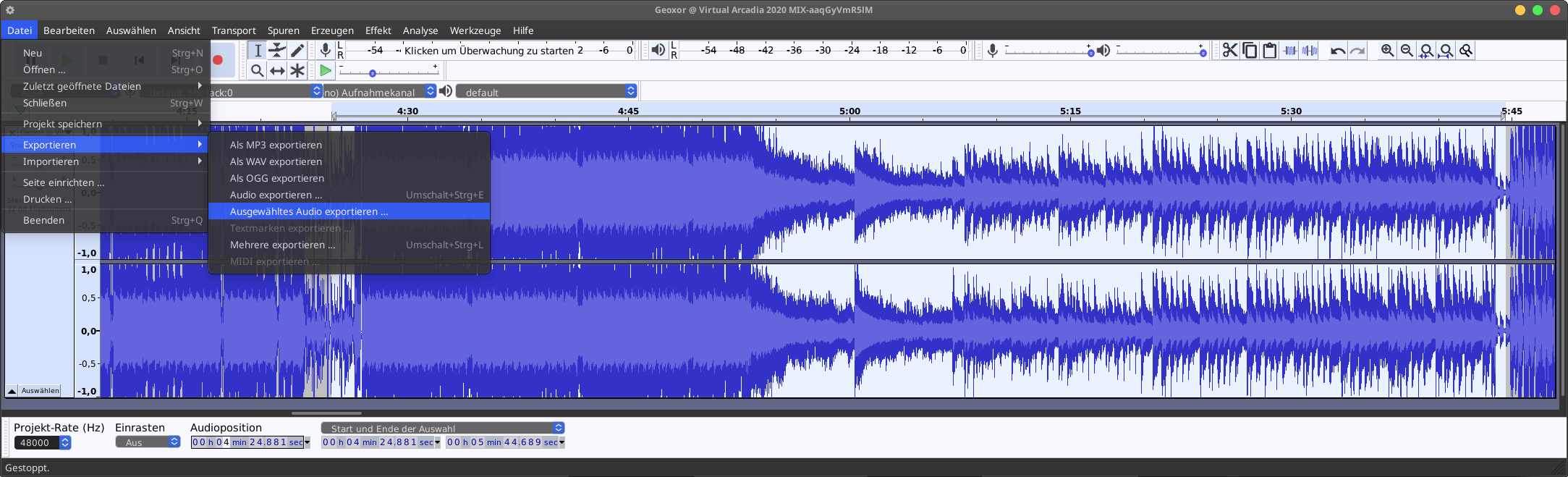This screenshot has height=477, width=1568.
Task: Open the Auswählen menu
Action: (131, 30)
